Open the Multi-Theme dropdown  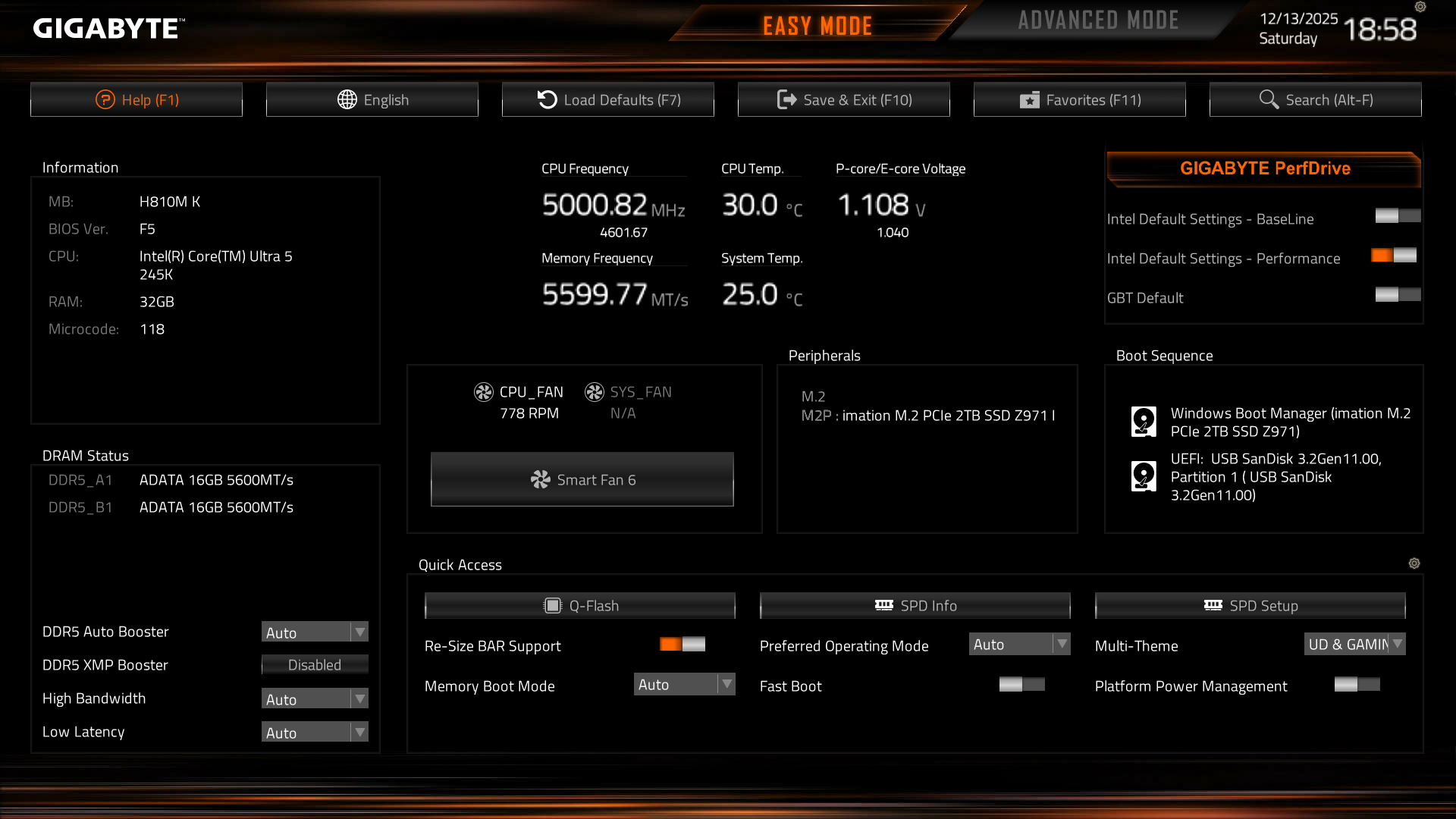tap(1354, 645)
